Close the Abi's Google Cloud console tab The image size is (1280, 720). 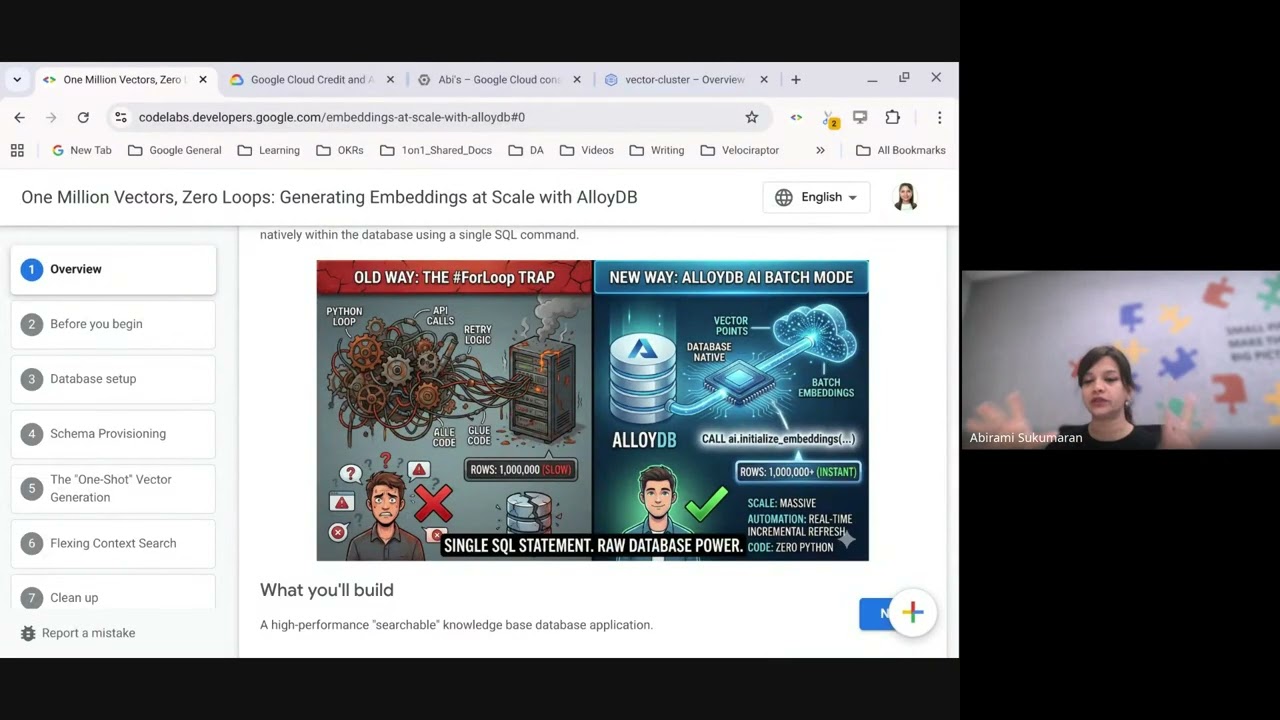click(577, 79)
